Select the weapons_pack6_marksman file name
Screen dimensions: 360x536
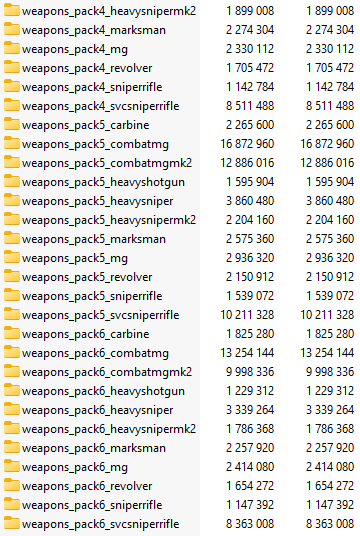pos(94,448)
